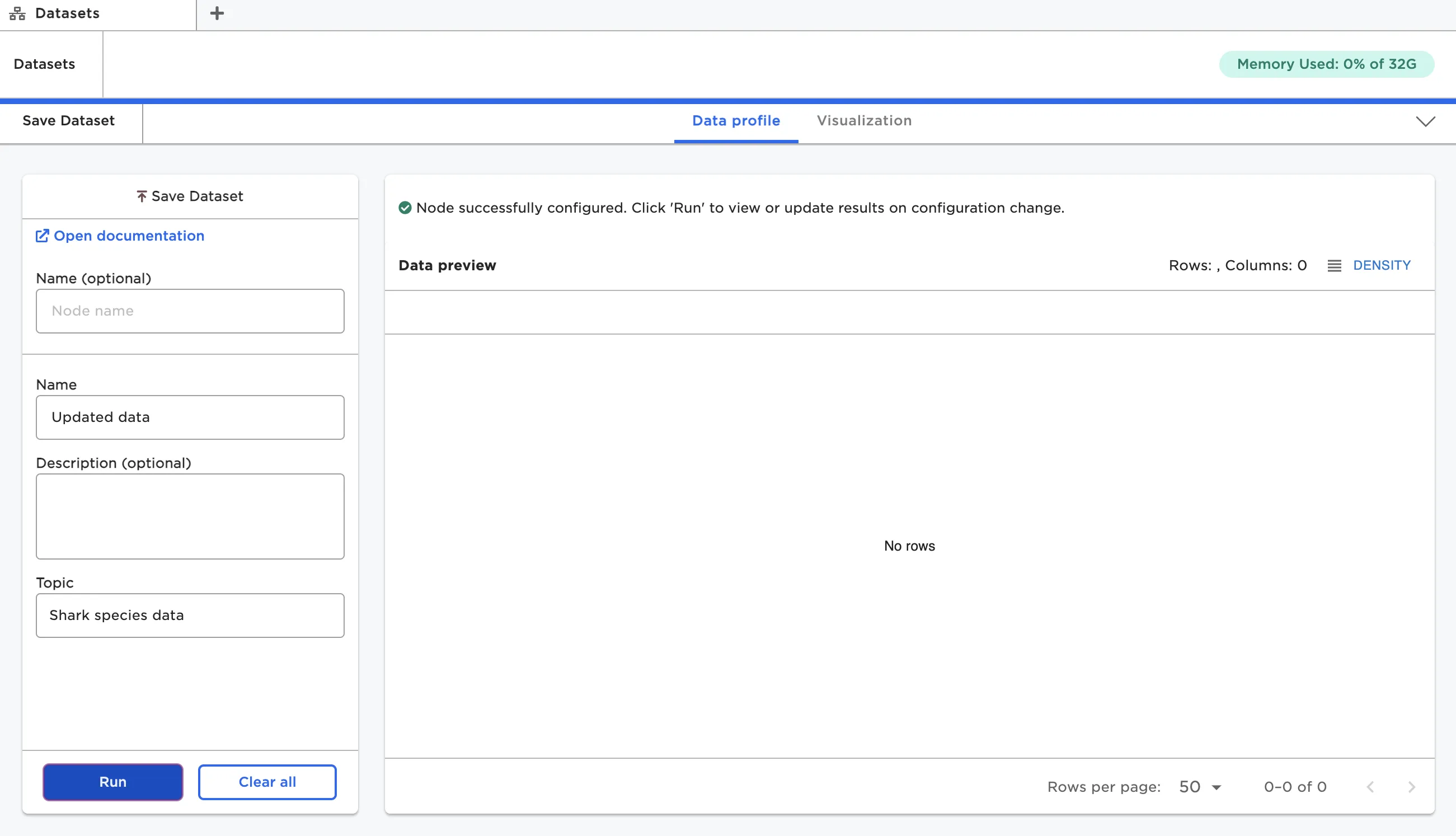The height and width of the screenshot is (836, 1456).
Task: Open documentation link
Action: (129, 236)
